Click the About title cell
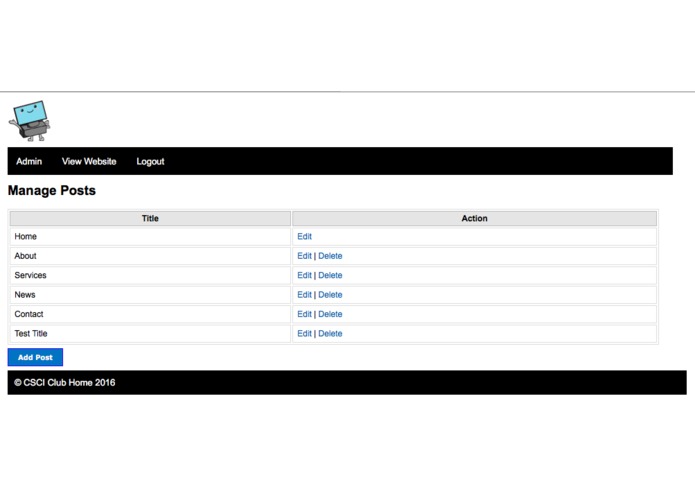The width and height of the screenshot is (695, 494). [150, 256]
